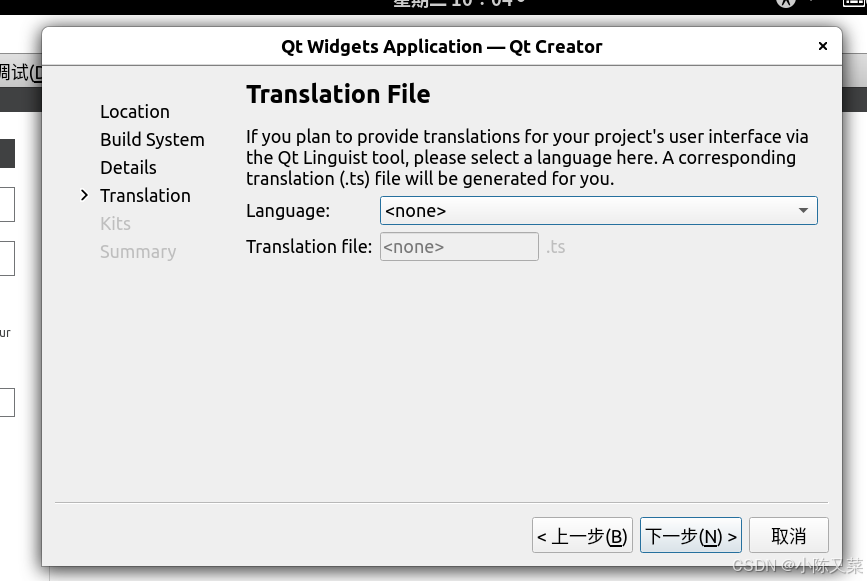Viewport: 867px width, 581px height.
Task: Click the Translation file name field
Action: click(x=459, y=247)
